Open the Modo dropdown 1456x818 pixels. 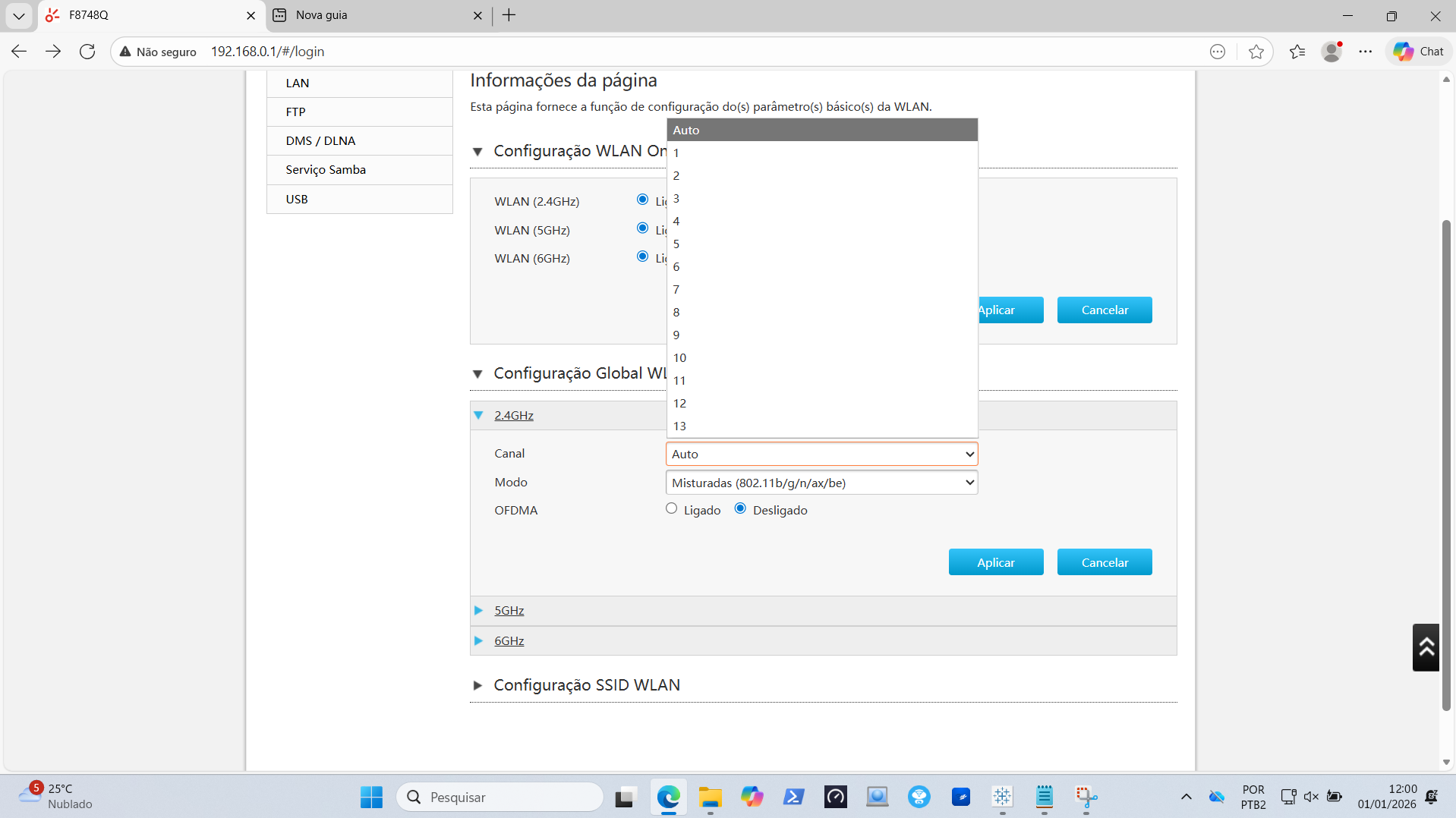click(x=821, y=483)
